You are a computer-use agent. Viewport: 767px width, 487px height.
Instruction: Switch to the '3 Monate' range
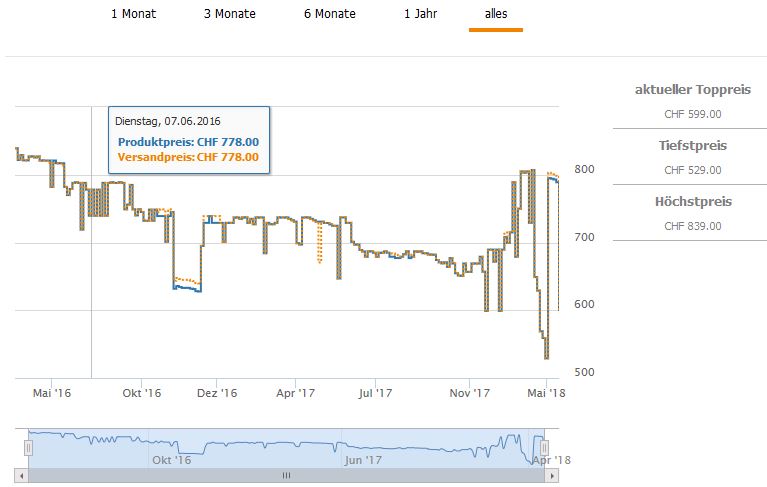click(229, 14)
